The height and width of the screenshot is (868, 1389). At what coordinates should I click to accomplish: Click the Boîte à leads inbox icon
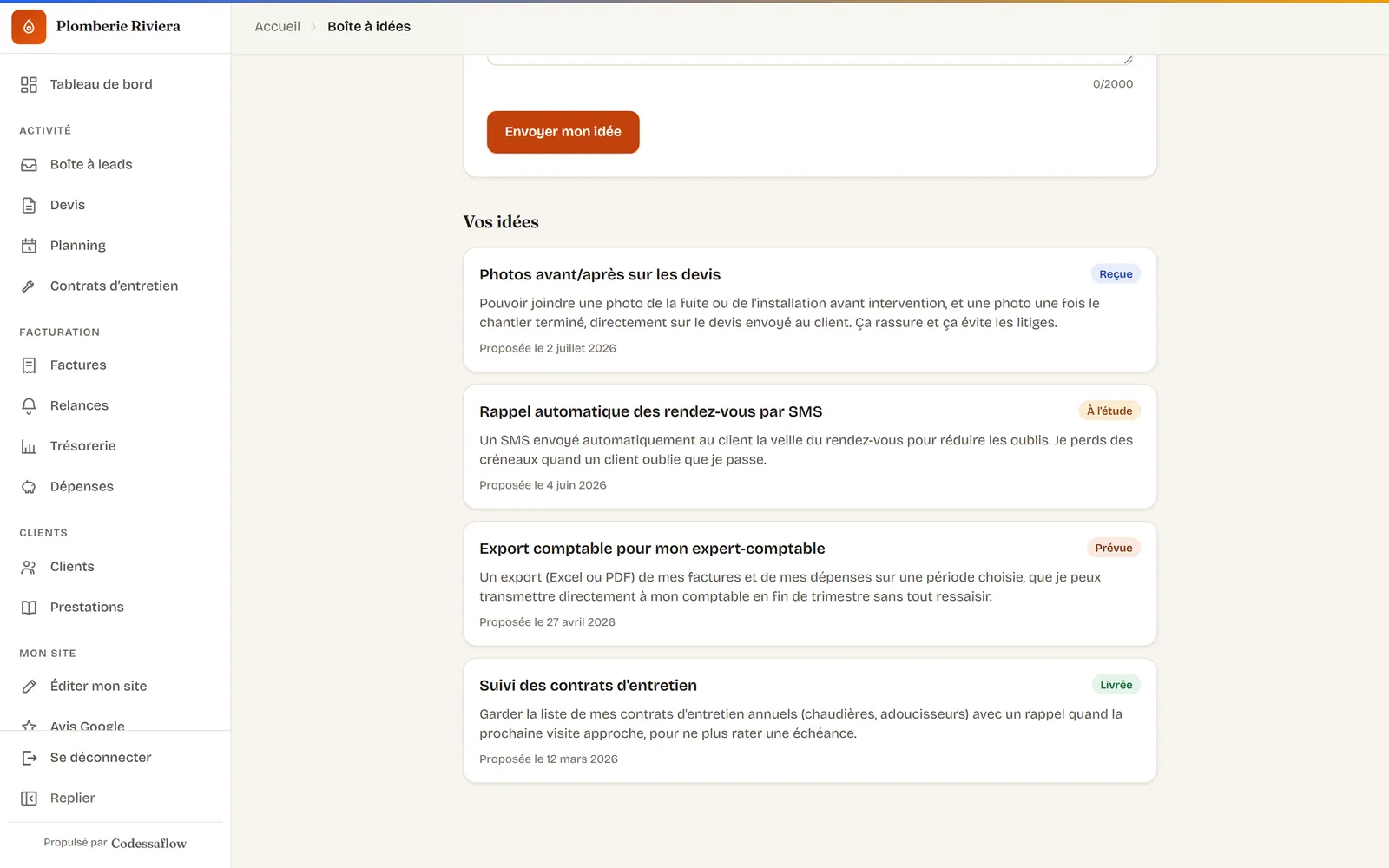point(29,165)
